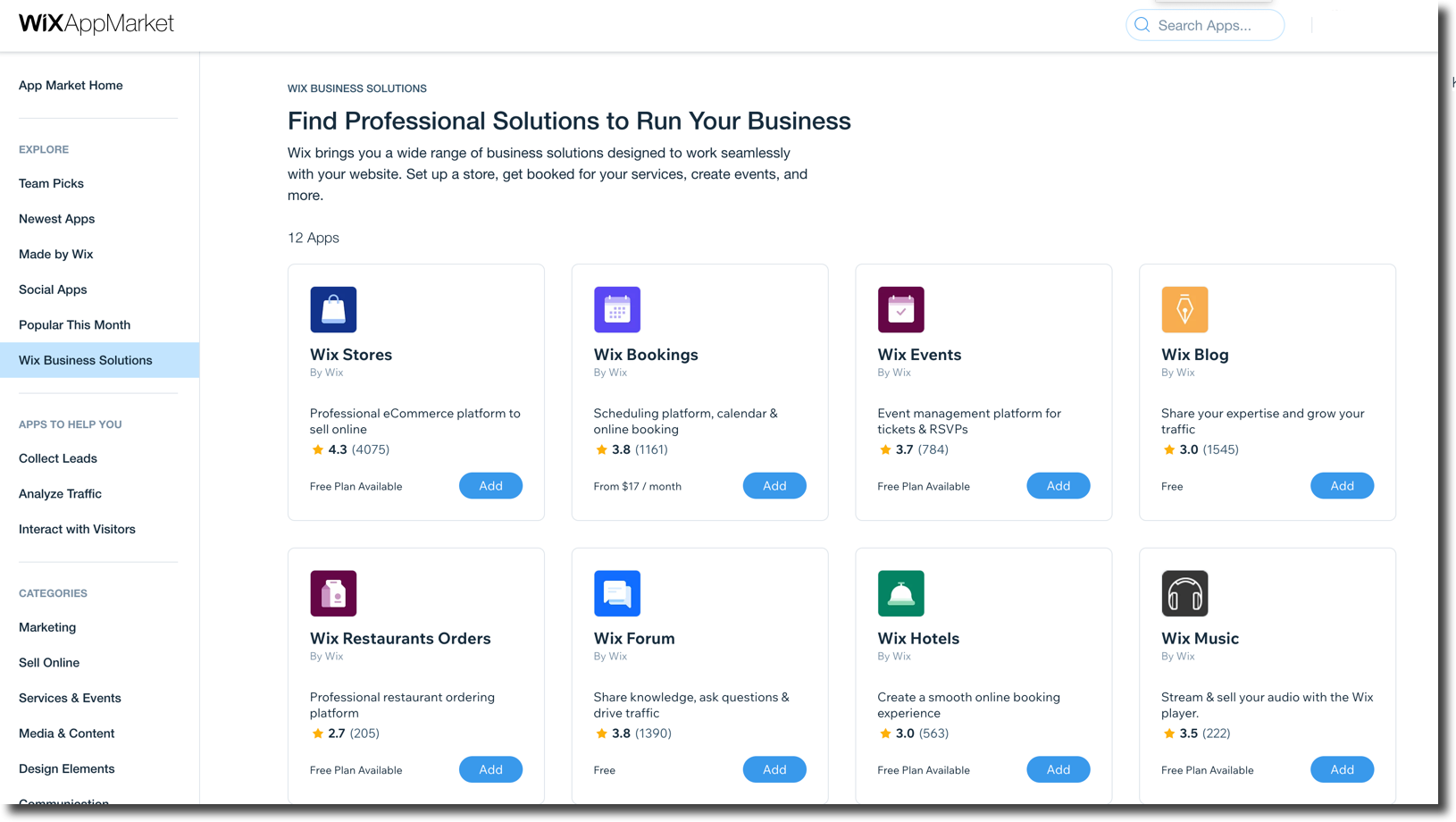
Task: Open the Wix Music headphones icon
Action: coord(1184,593)
